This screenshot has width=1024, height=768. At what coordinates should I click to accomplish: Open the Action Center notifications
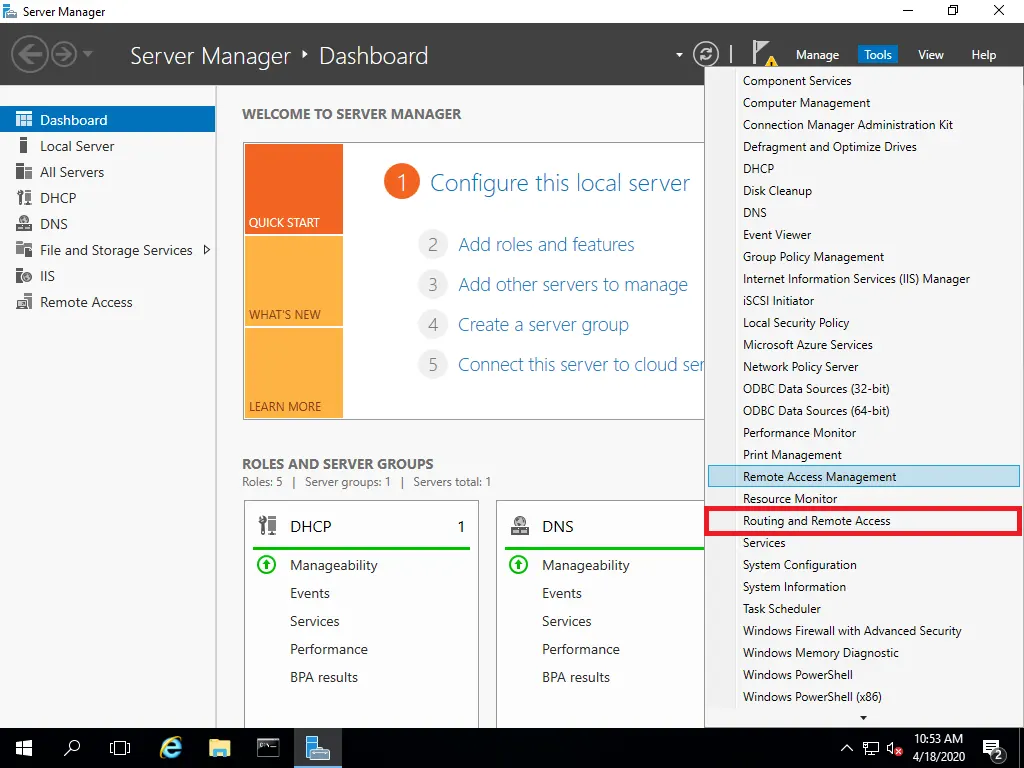993,748
